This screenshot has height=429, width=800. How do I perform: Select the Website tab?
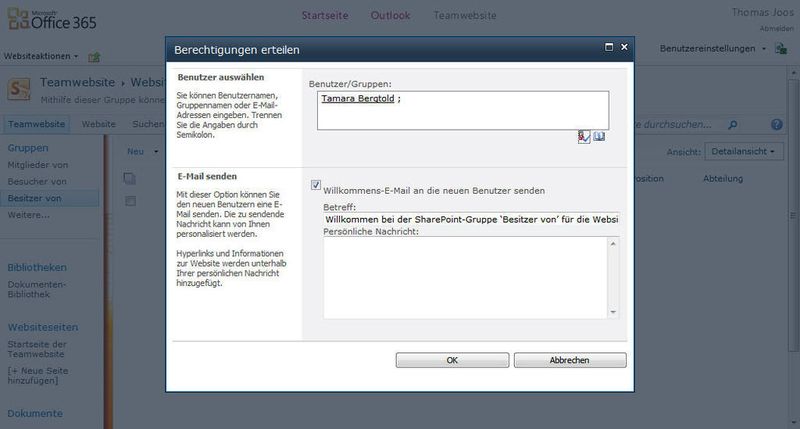pyautogui.click(x=98, y=124)
